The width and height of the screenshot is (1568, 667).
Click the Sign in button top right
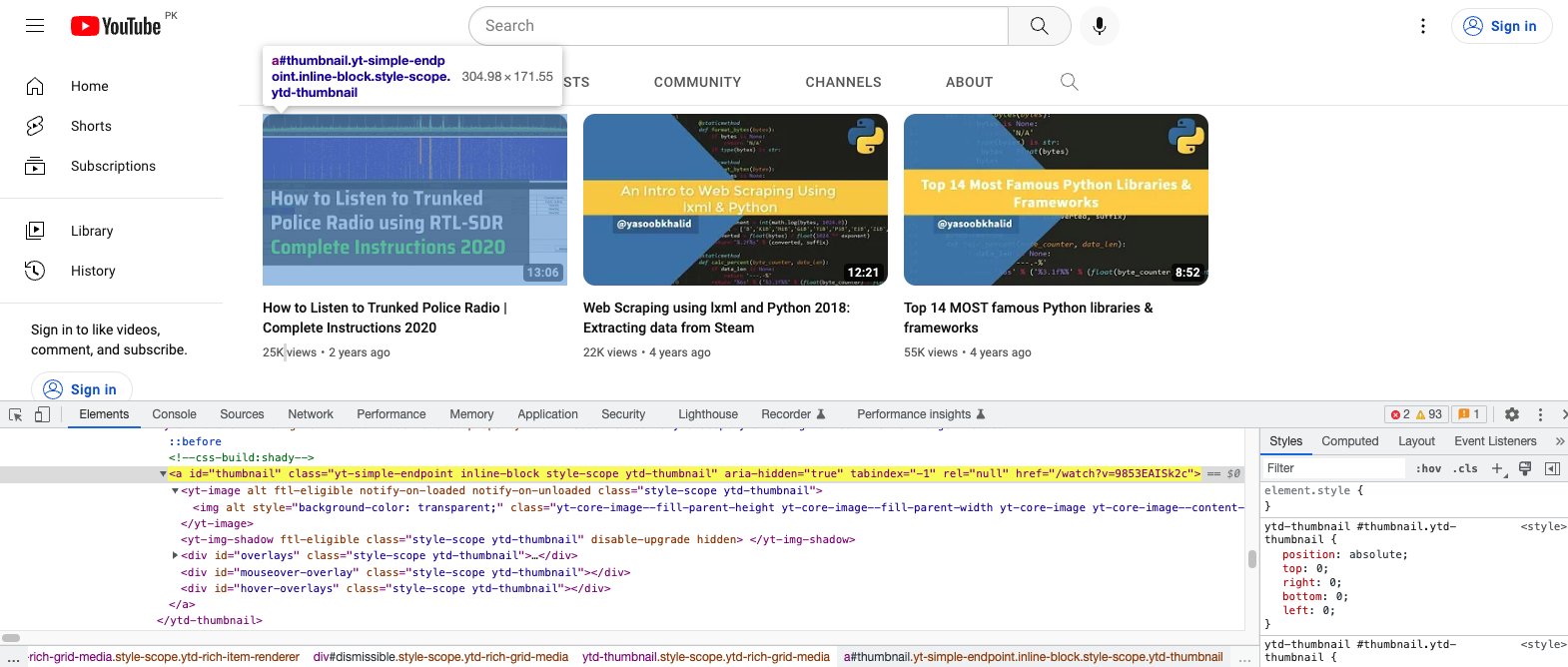pos(1501,26)
